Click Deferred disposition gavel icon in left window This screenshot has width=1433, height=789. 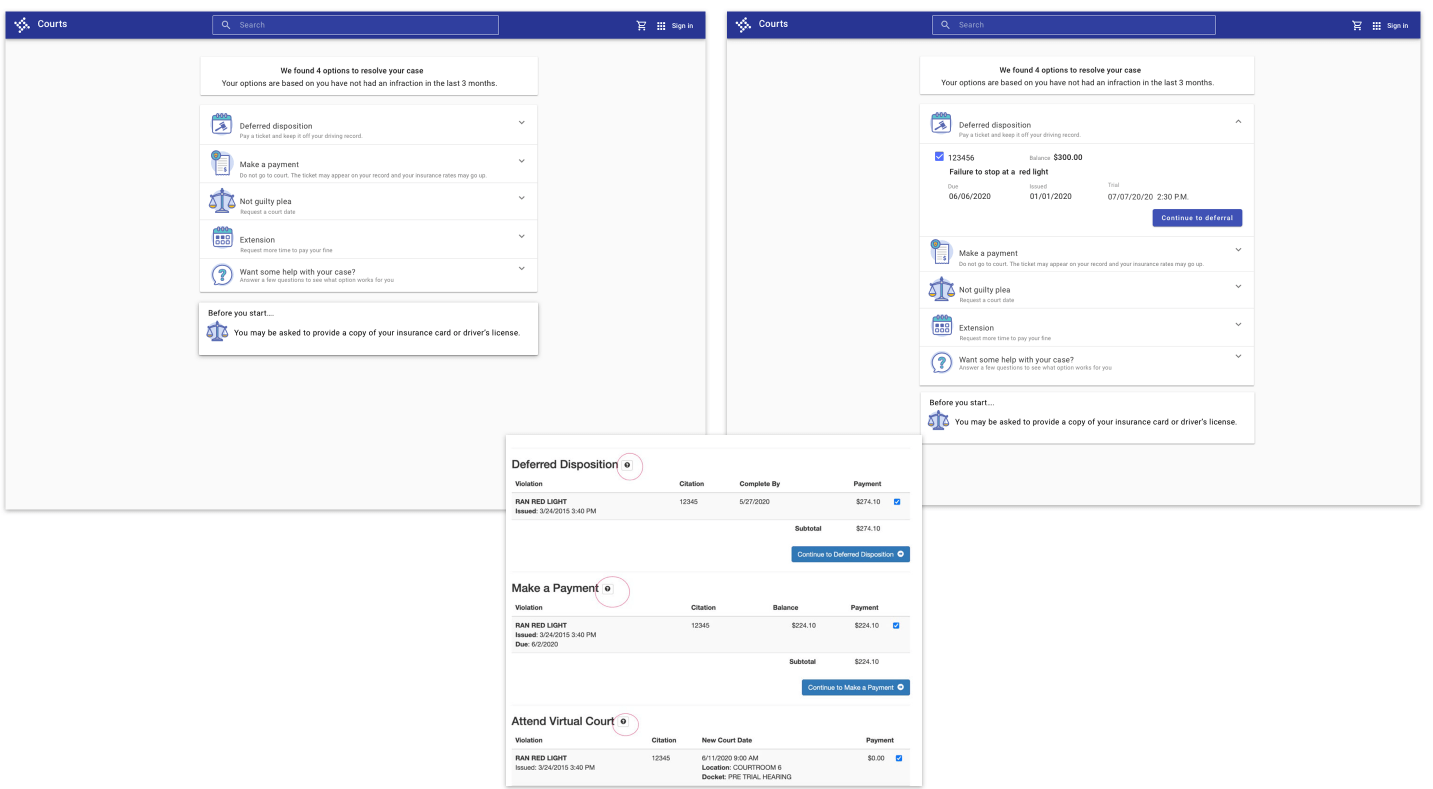coord(221,124)
